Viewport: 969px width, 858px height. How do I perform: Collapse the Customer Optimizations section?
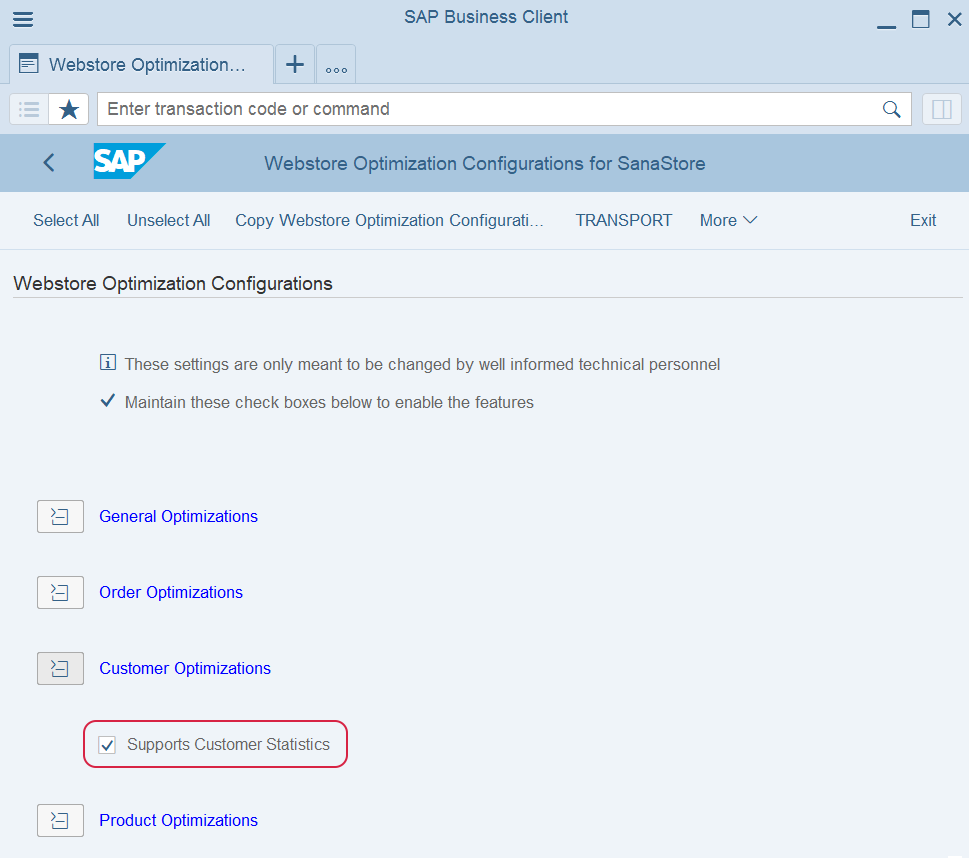point(60,668)
